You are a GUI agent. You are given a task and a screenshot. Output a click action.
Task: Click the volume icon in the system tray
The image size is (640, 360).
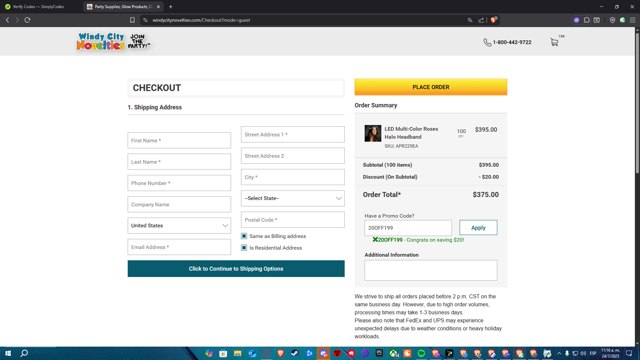[583, 353]
